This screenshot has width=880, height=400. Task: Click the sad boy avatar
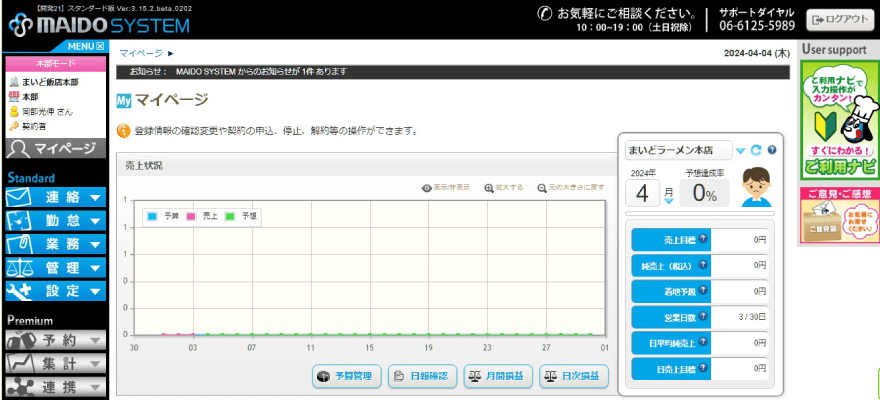(x=756, y=187)
